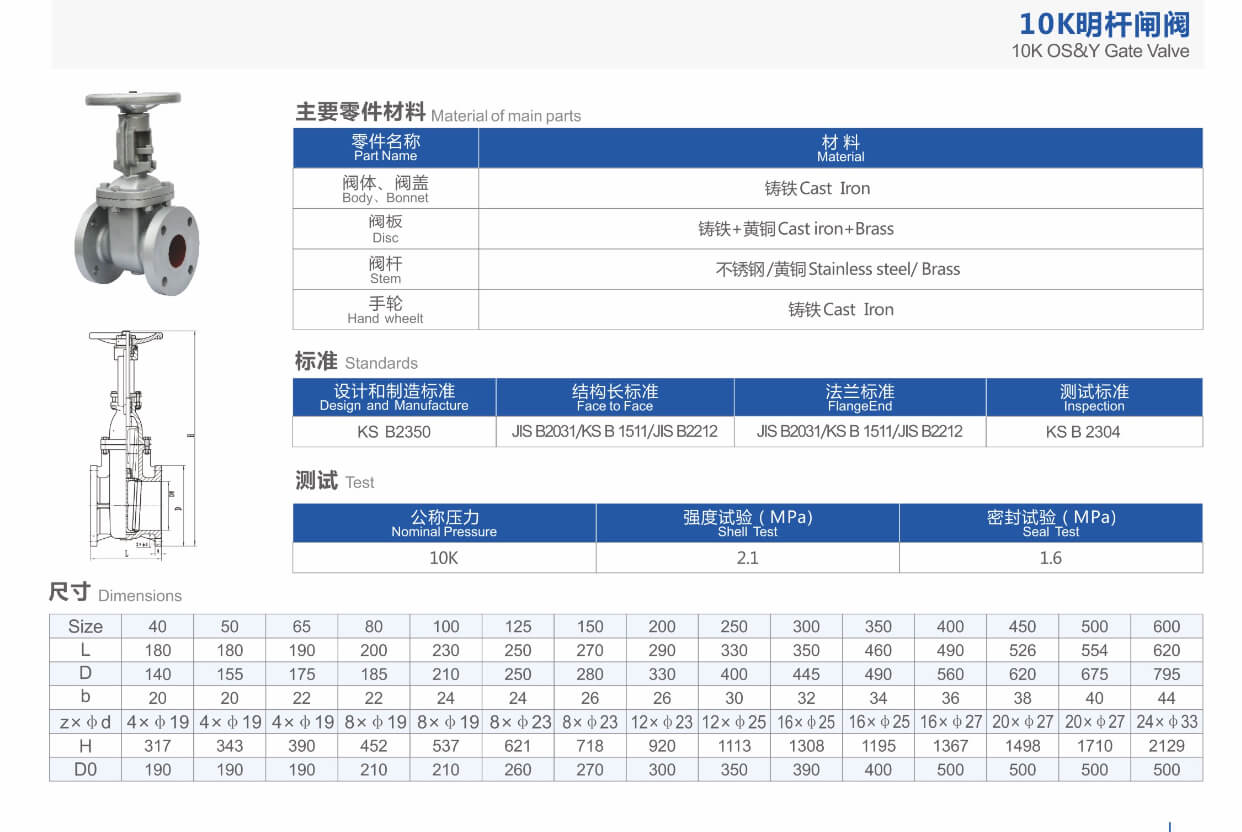Viewport: 1242px width, 832px height.
Task: Select Size 600 in the dimensions table
Action: [x=1166, y=626]
